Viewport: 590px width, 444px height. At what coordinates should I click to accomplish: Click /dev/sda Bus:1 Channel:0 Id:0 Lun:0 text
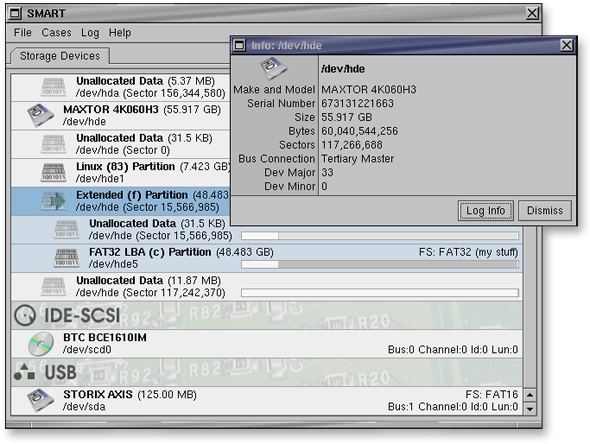[453, 407]
